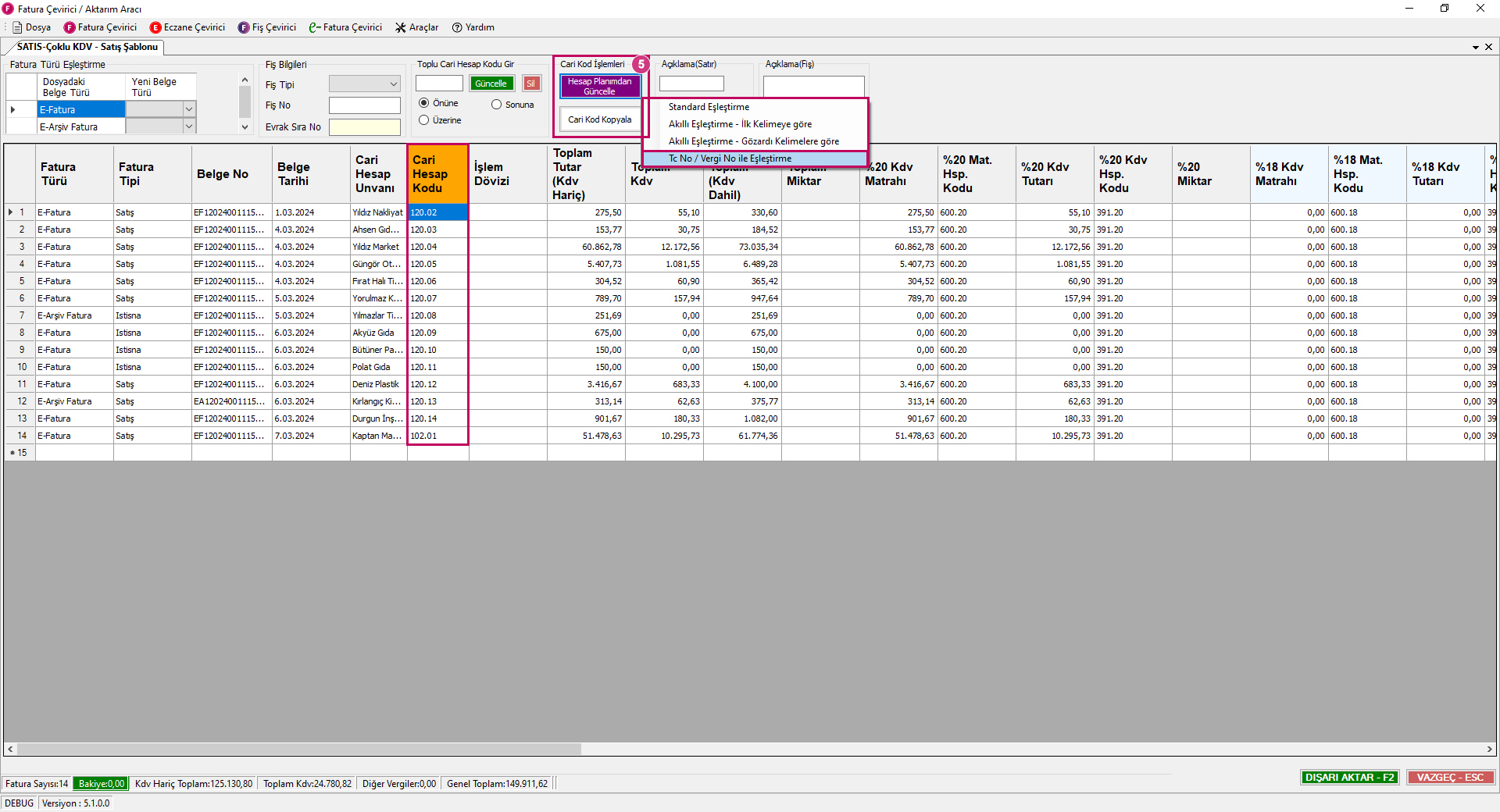Viewport: 1500px width, 812px height.
Task: Open the E-Arşiv Fatura type dropdown
Action: 188,126
